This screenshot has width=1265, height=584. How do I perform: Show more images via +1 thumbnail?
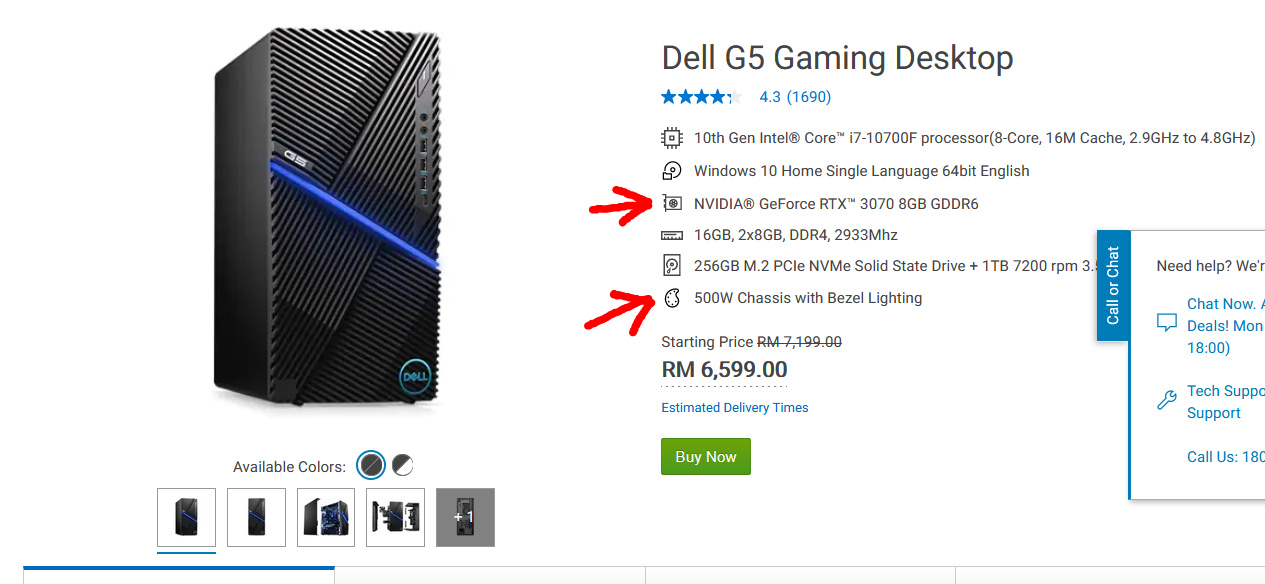pyautogui.click(x=465, y=517)
